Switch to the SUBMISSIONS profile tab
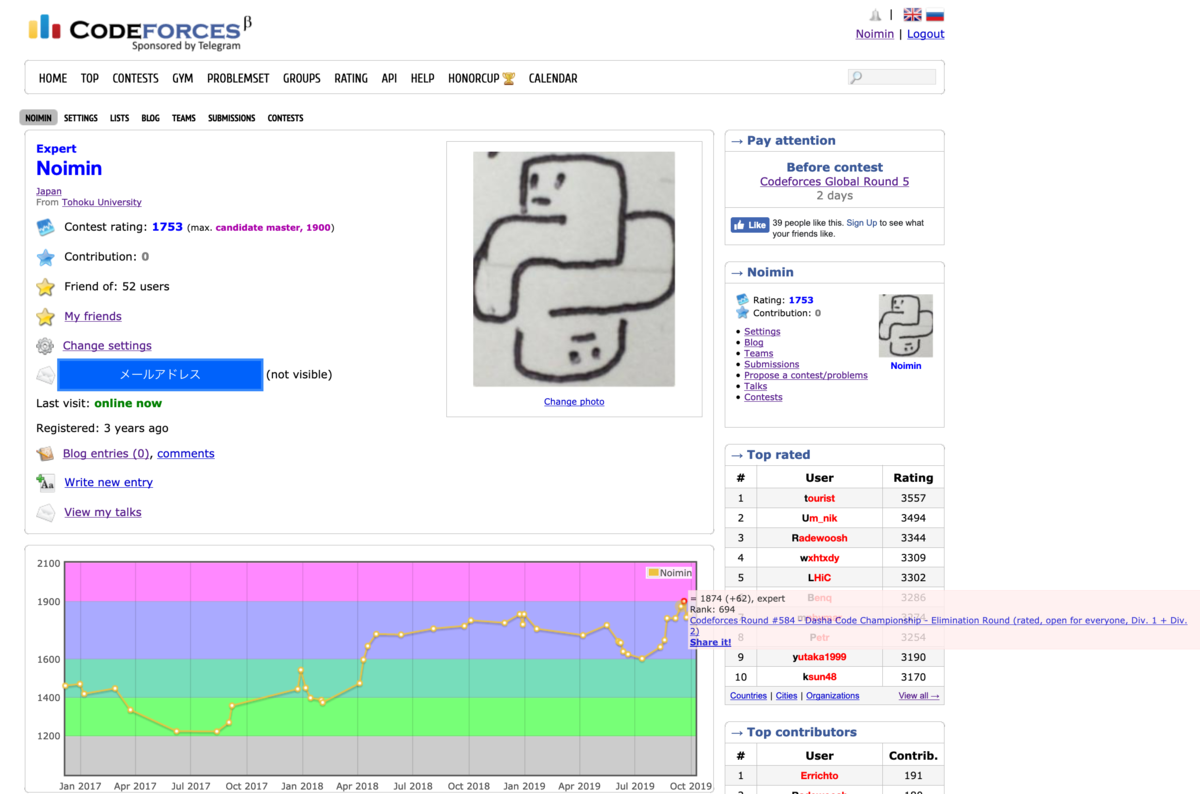 tap(231, 118)
